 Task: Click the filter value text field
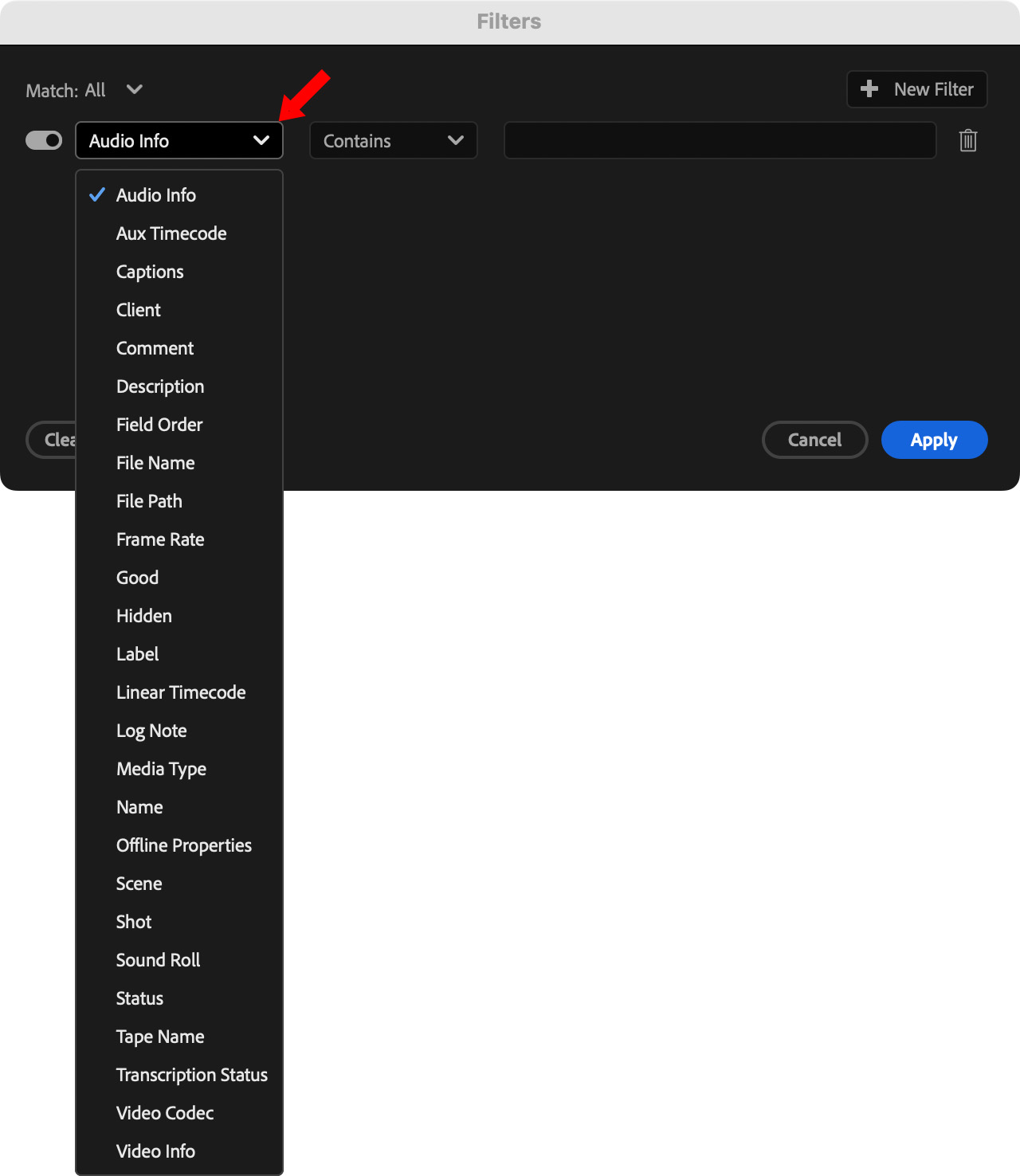click(x=720, y=141)
